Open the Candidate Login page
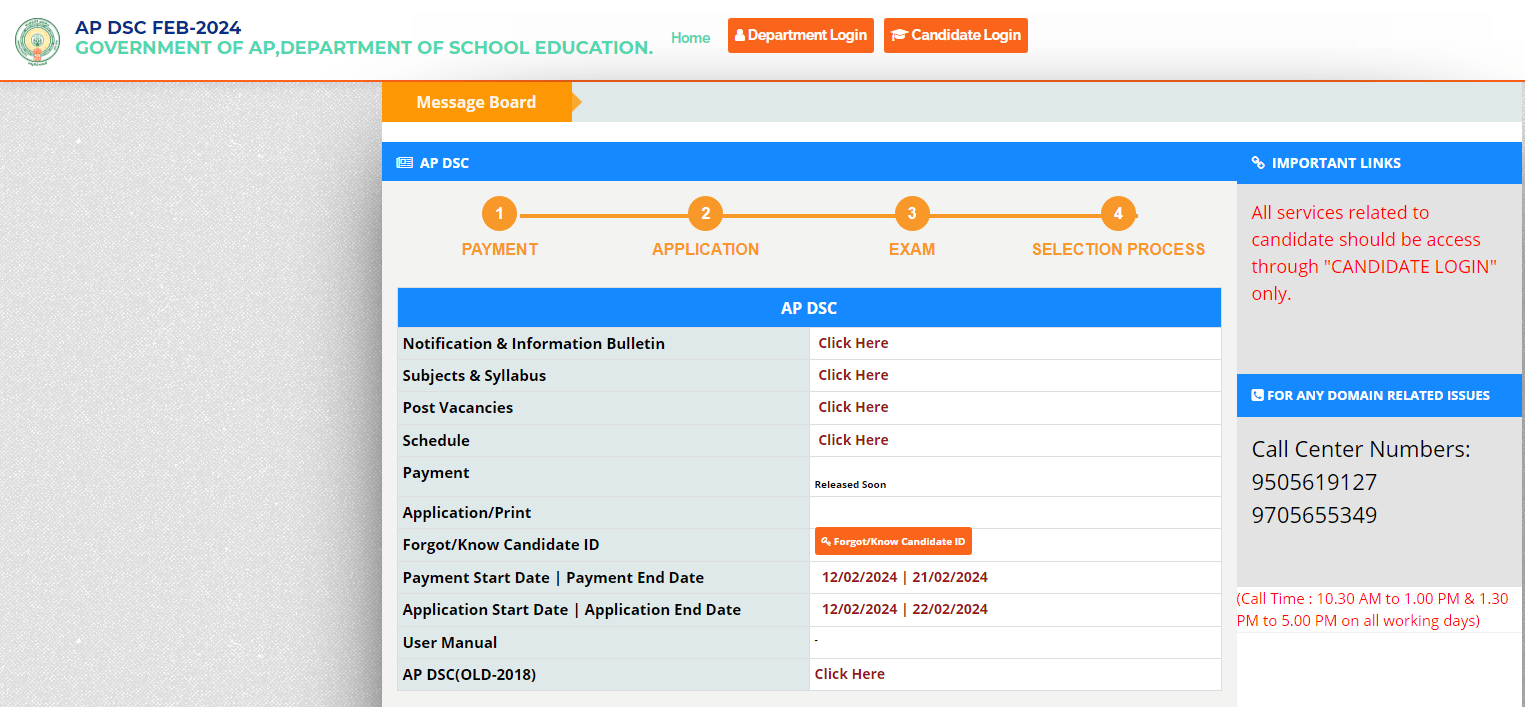This screenshot has height=707, width=1525. click(x=955, y=35)
